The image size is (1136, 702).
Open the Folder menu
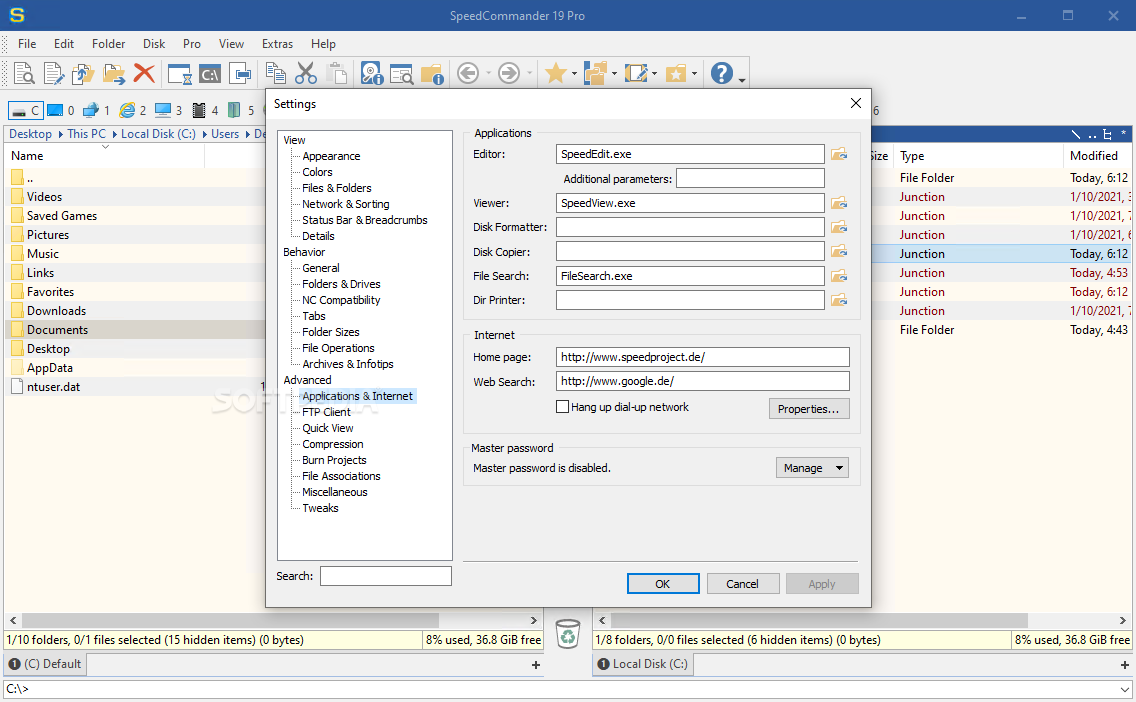(x=109, y=44)
